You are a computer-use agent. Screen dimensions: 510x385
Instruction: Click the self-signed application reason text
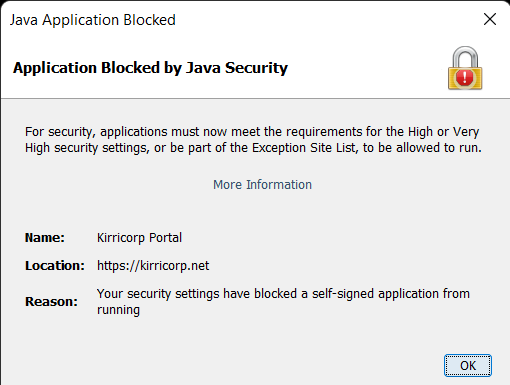[x=283, y=302]
